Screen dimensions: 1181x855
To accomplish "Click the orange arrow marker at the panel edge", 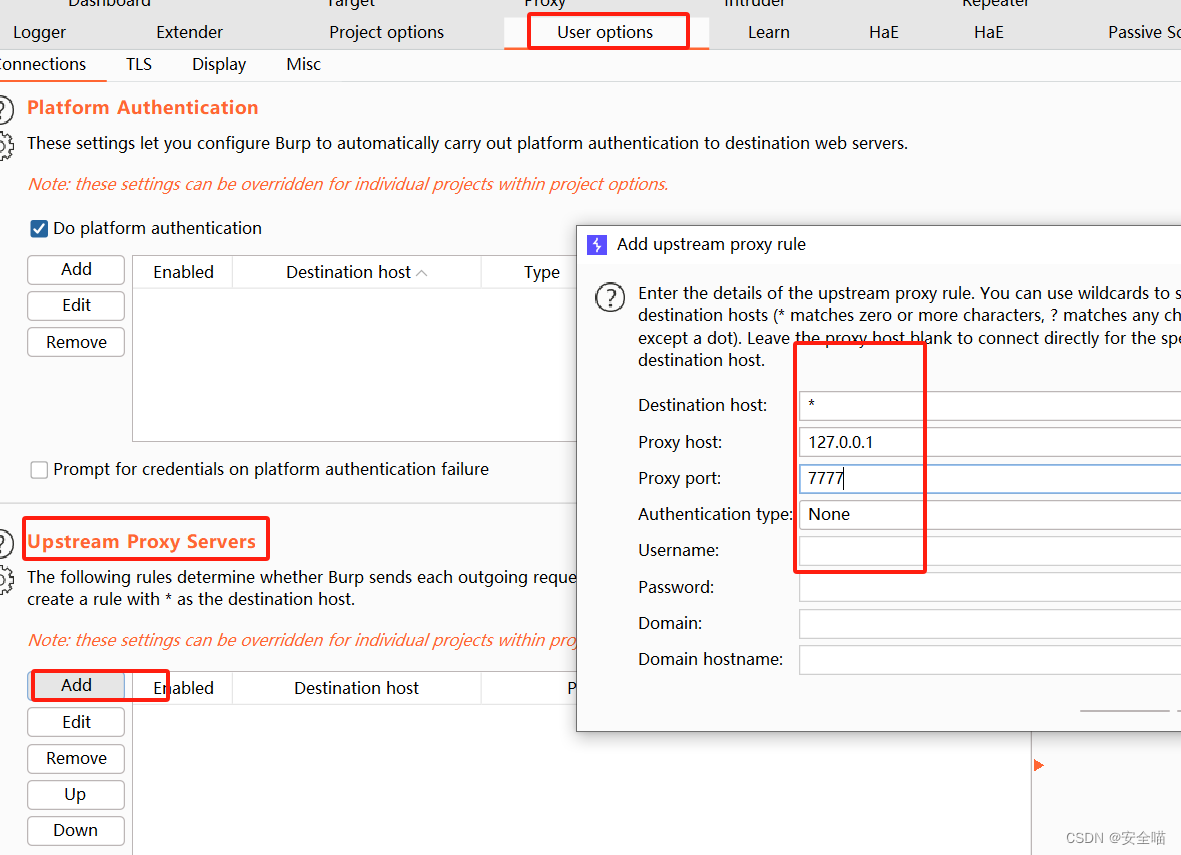I will click(x=1039, y=765).
